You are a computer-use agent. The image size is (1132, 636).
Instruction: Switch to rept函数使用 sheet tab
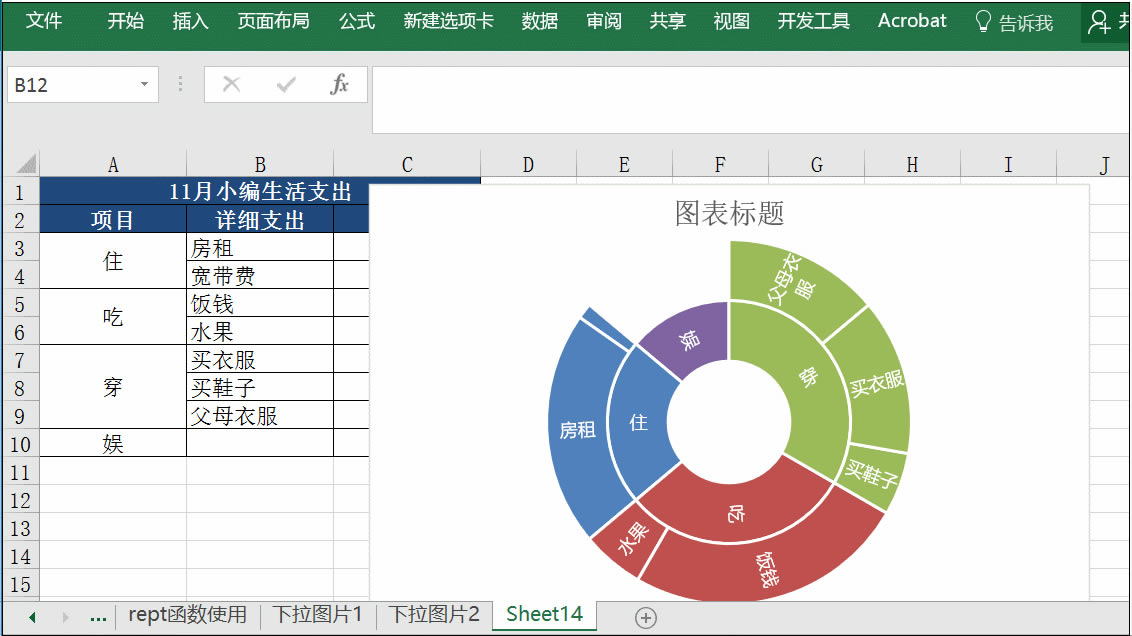click(x=188, y=614)
